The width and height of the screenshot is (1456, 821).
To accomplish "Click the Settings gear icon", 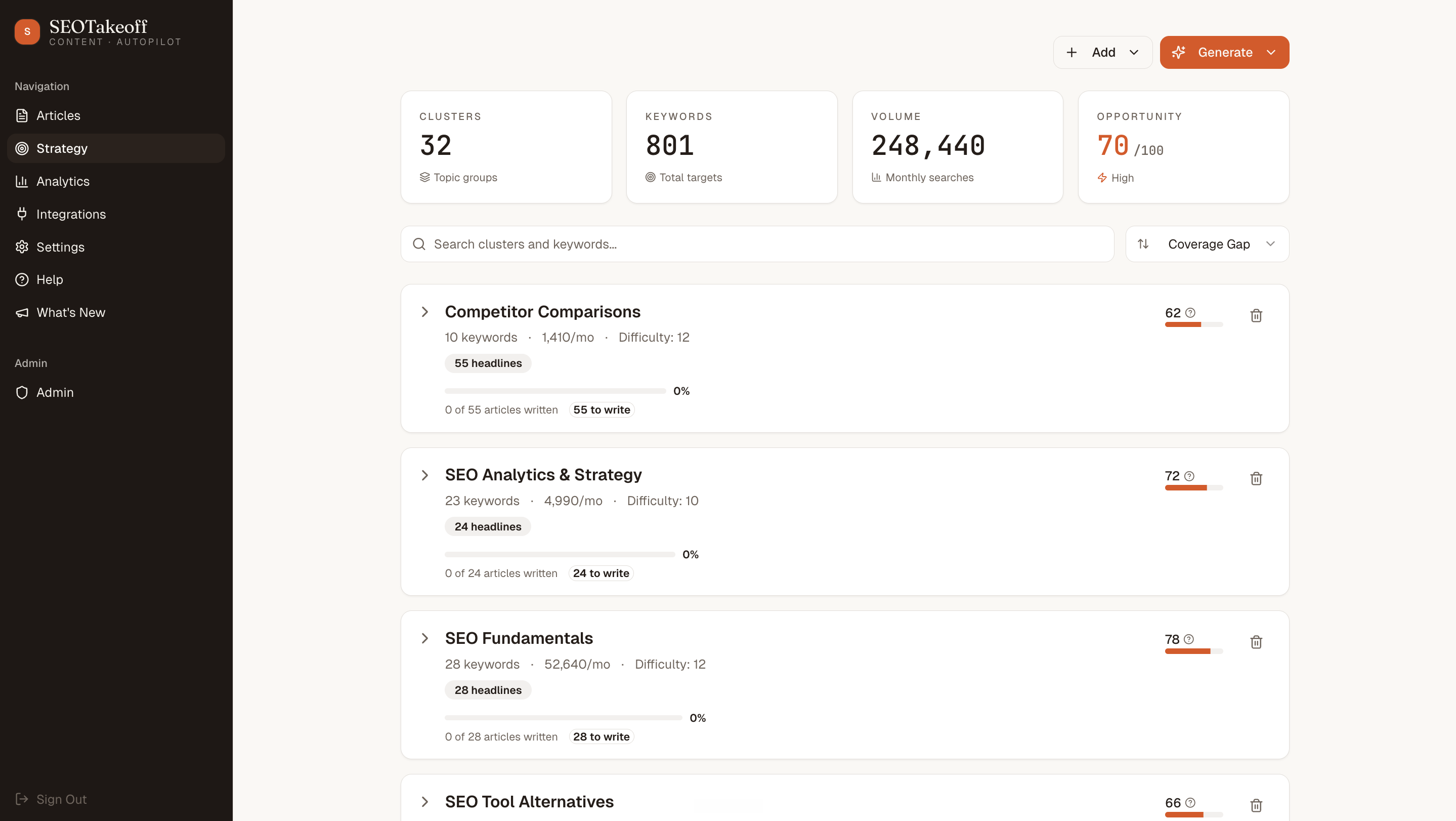I will click(21, 247).
